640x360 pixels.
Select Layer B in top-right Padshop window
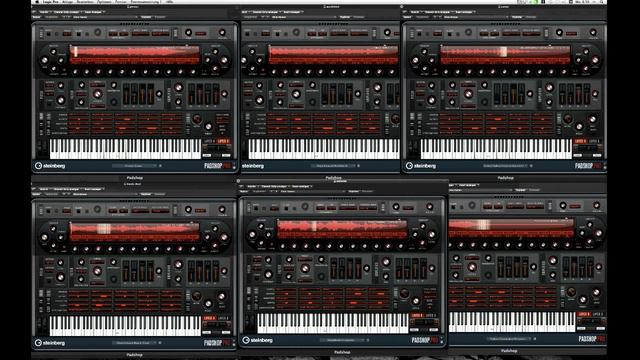coord(594,141)
